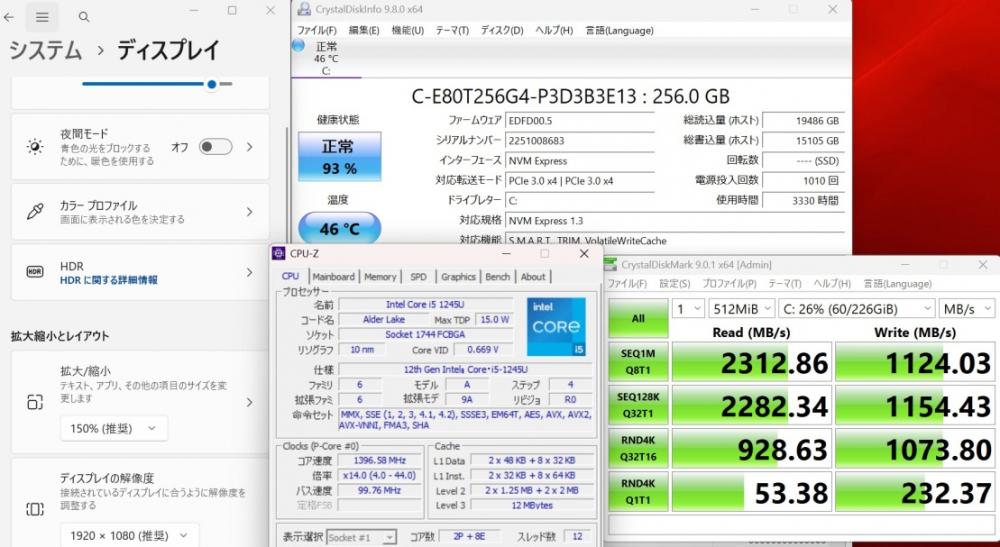The width and height of the screenshot is (1000, 547).
Task: Open CrystalDiskInfo 編集(E) menu
Action: 364,31
